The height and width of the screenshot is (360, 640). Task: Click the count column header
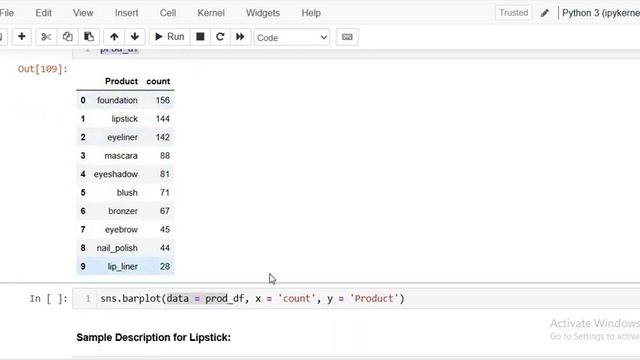coord(158,81)
